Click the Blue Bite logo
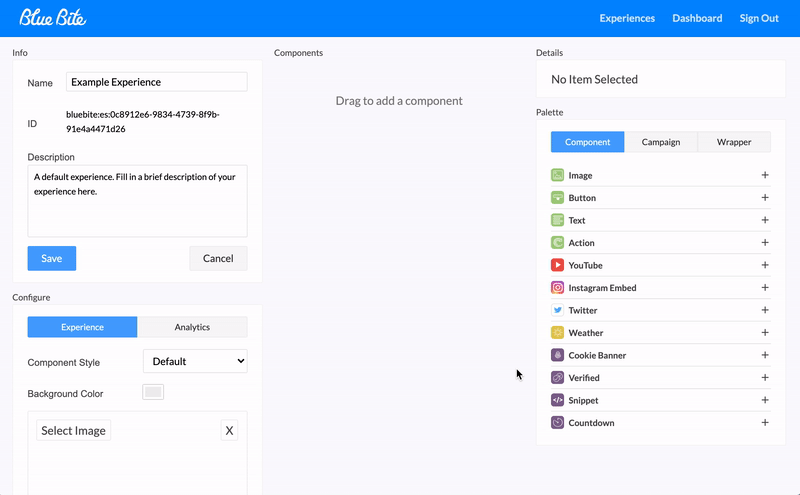This screenshot has height=495, width=800. pyautogui.click(x=53, y=18)
